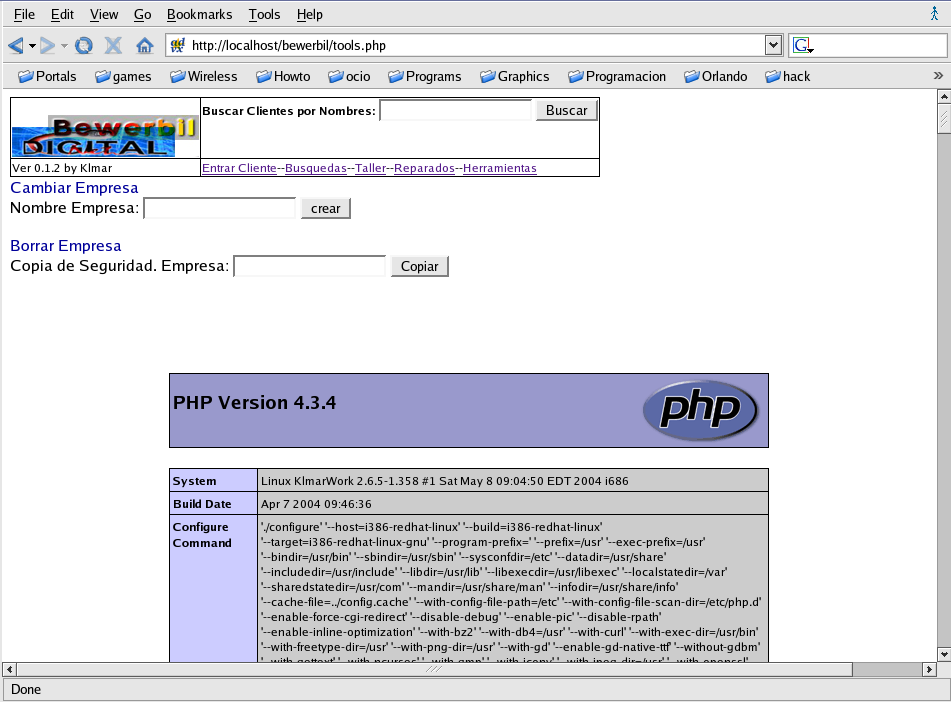Viewport: 951px width, 702px height.
Task: Open the Orlando bookmark folder
Action: pos(716,76)
